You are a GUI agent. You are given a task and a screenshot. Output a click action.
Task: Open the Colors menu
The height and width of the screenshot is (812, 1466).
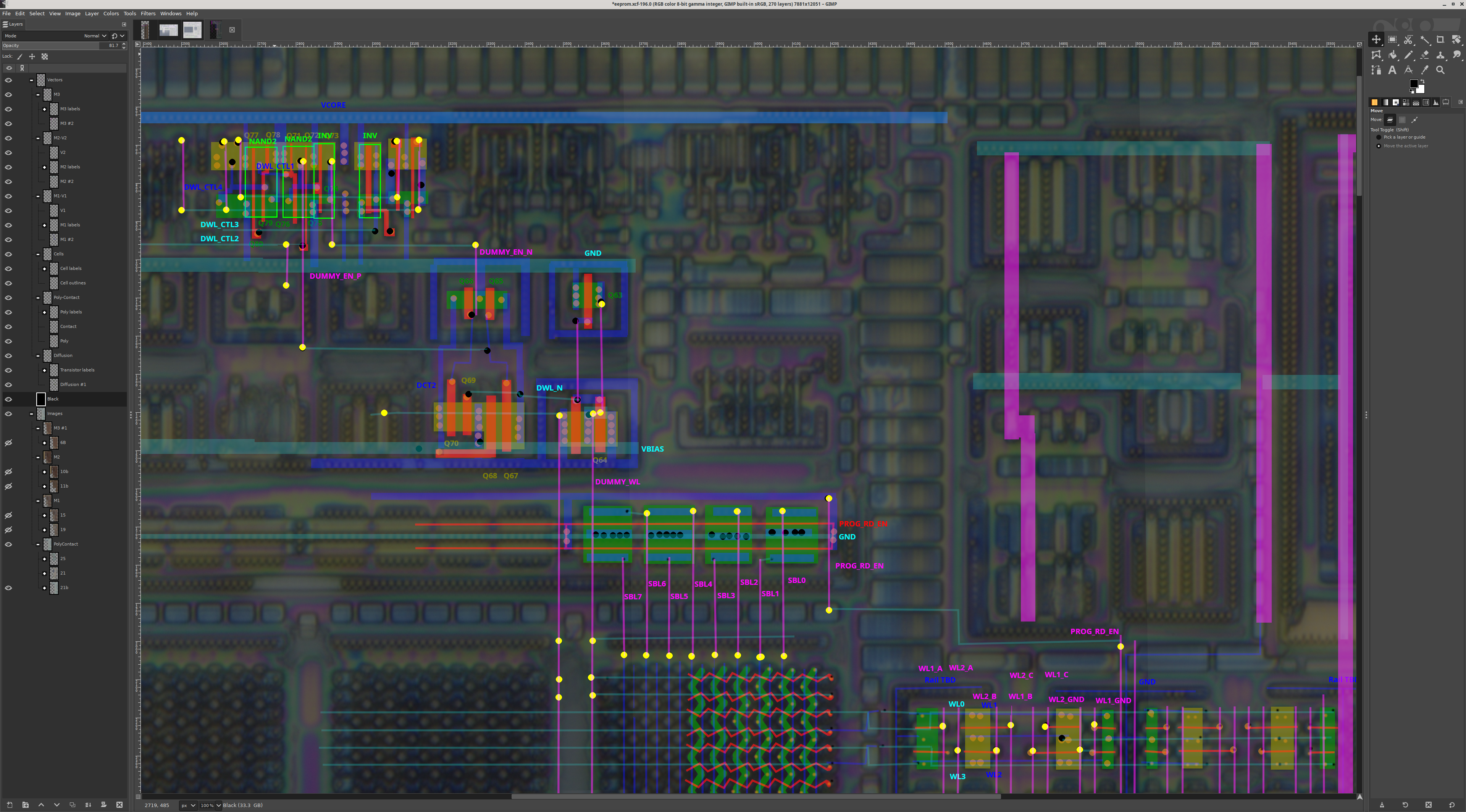point(111,14)
